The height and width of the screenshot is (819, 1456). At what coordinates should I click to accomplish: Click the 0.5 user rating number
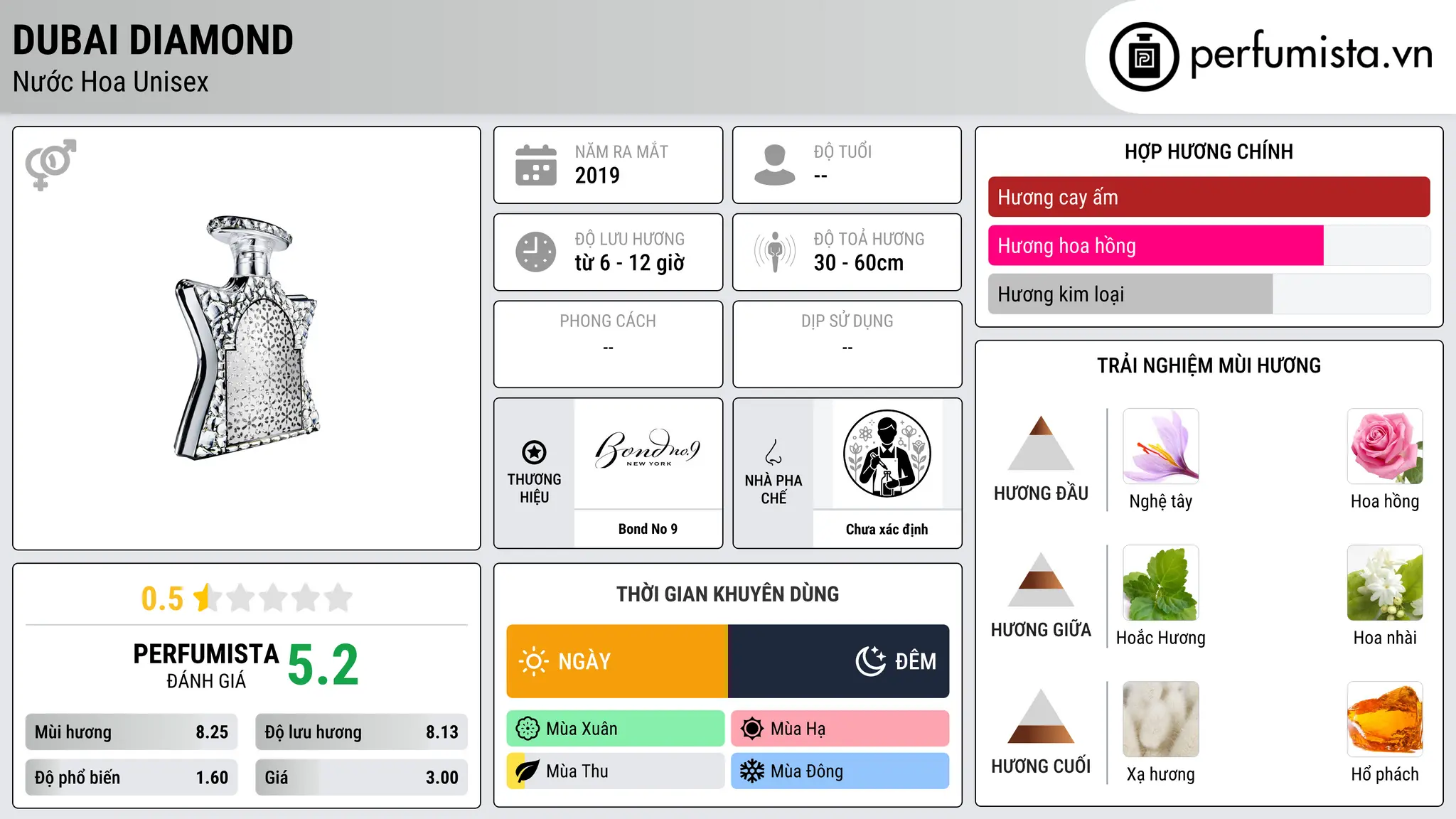(162, 599)
